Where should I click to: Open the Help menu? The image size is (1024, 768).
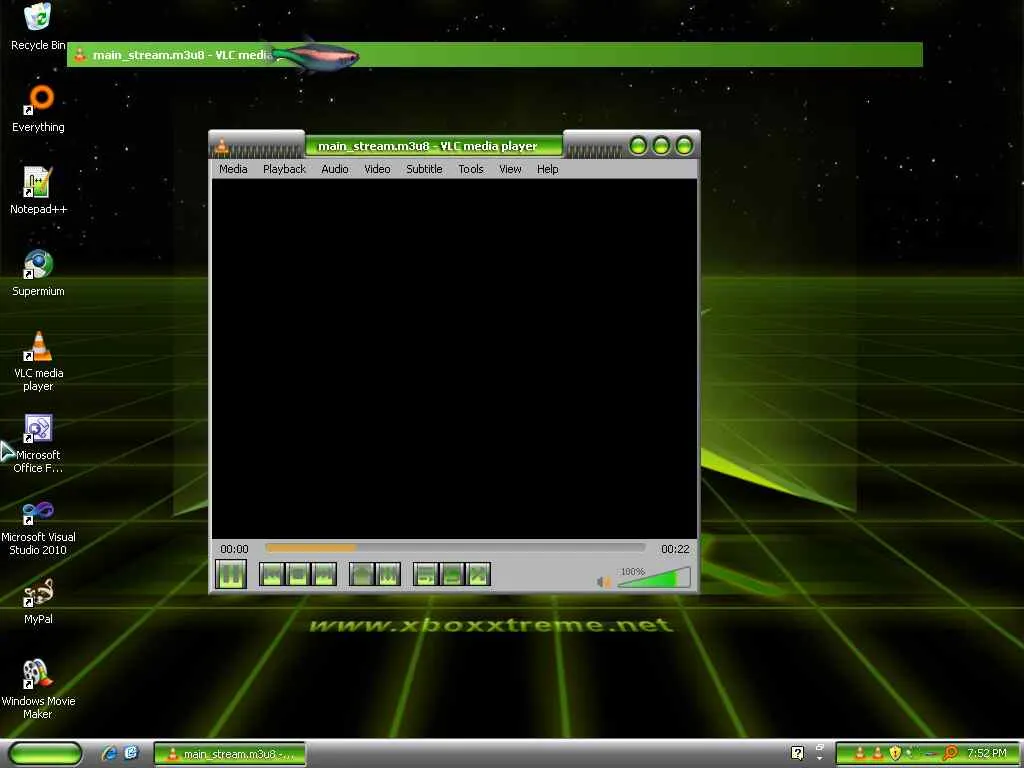pos(548,169)
